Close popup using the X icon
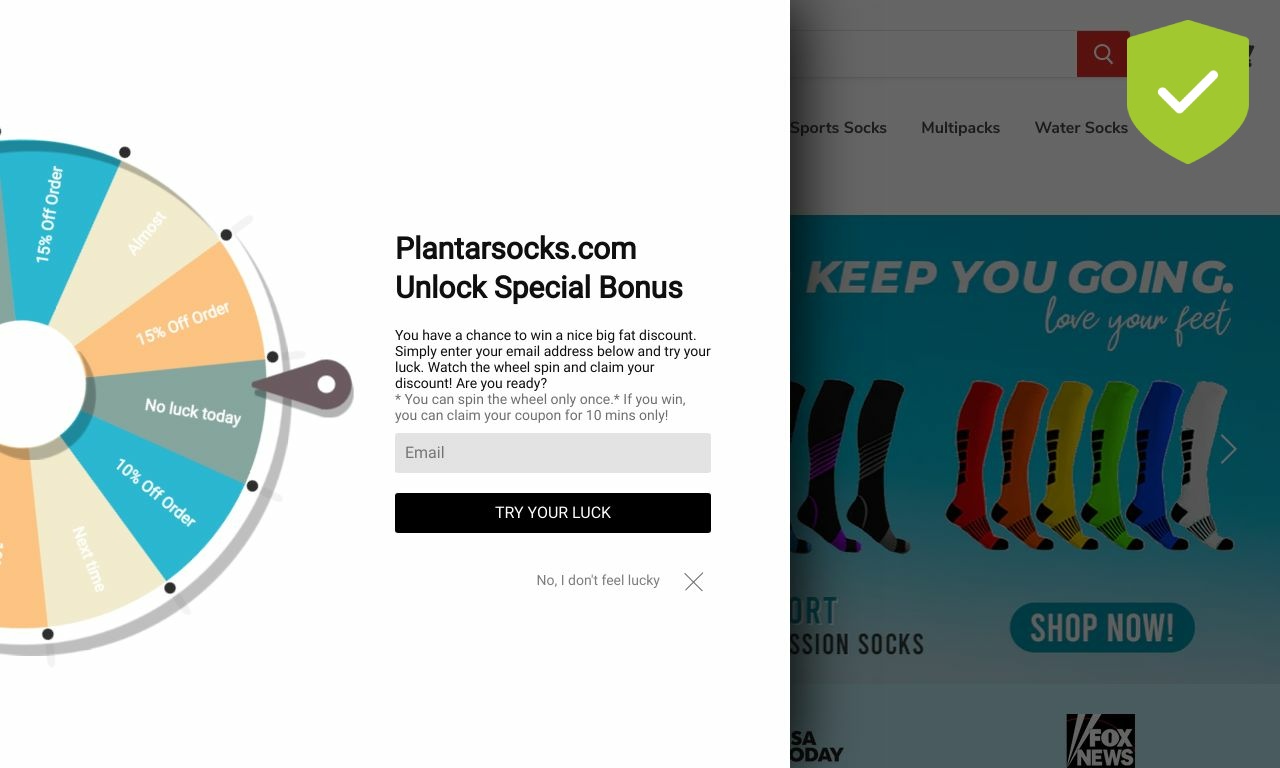The image size is (1280, 768). tap(694, 581)
